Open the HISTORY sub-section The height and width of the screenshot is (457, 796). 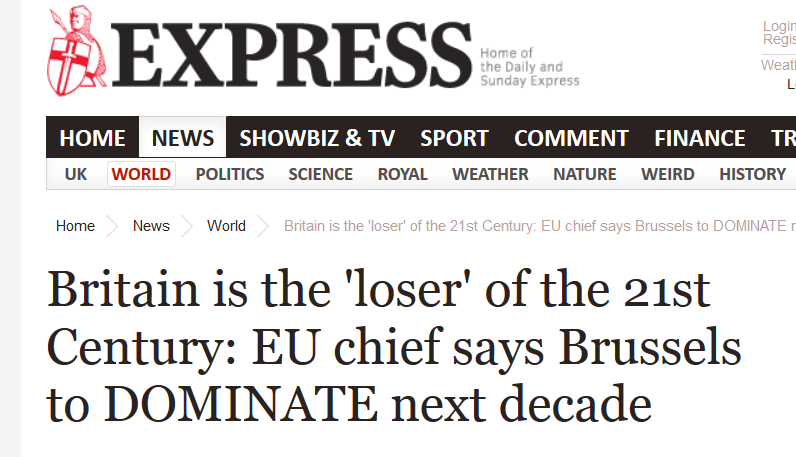click(752, 174)
